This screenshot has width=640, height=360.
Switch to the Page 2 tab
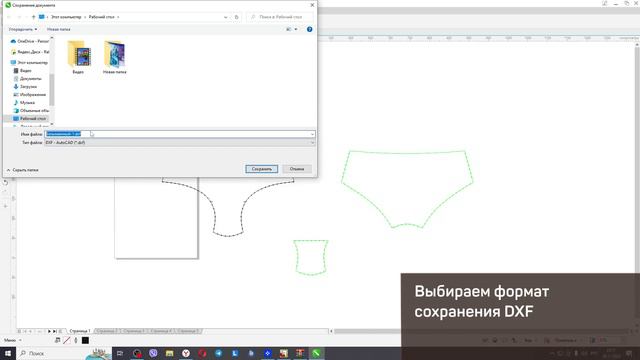pos(108,331)
